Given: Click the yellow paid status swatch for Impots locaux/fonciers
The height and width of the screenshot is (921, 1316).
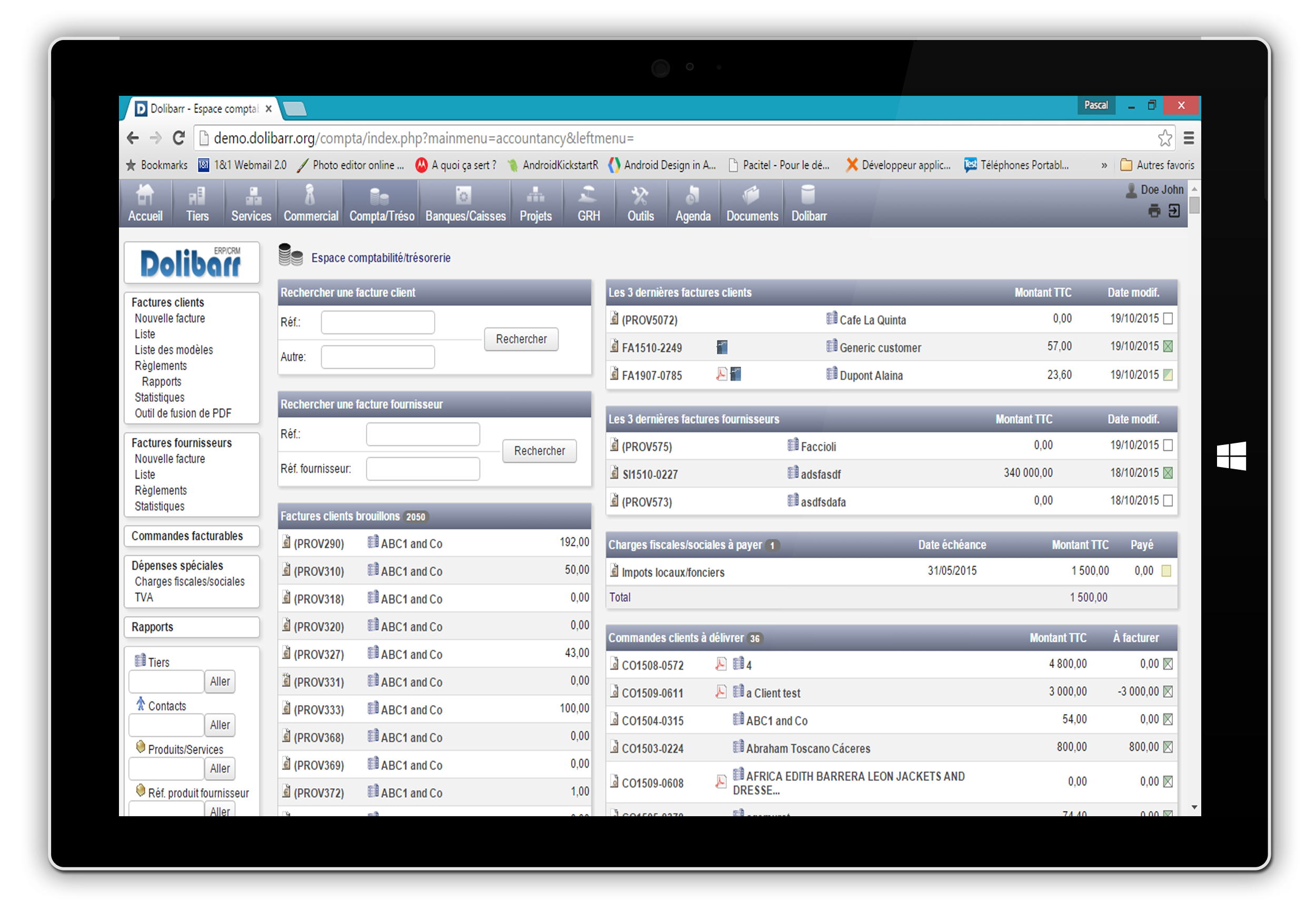Looking at the screenshot, I should 1166,571.
